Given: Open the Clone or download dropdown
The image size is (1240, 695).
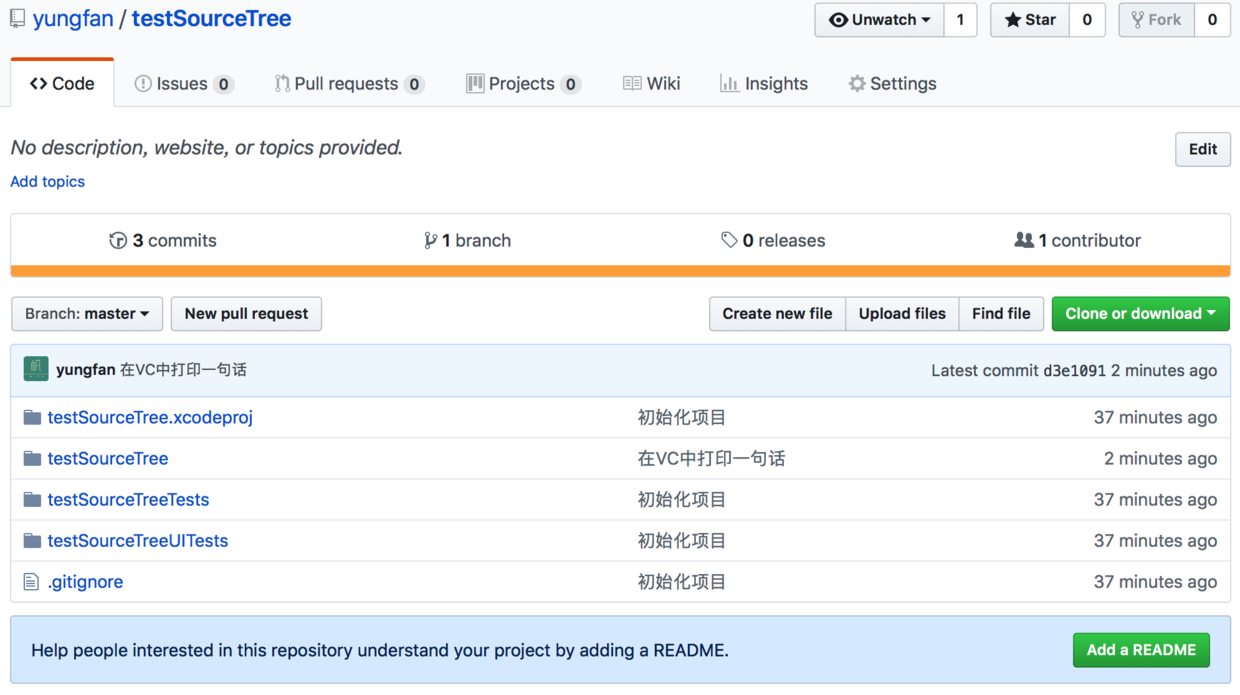Looking at the screenshot, I should pyautogui.click(x=1140, y=314).
